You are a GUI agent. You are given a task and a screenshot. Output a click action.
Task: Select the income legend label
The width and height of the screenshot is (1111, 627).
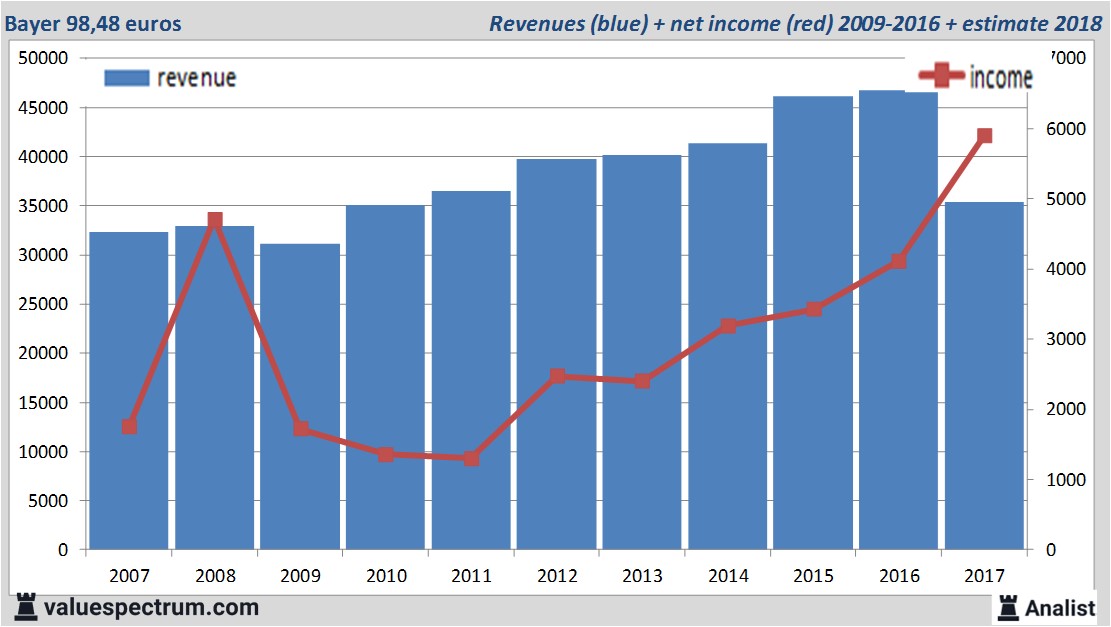pos(1001,77)
